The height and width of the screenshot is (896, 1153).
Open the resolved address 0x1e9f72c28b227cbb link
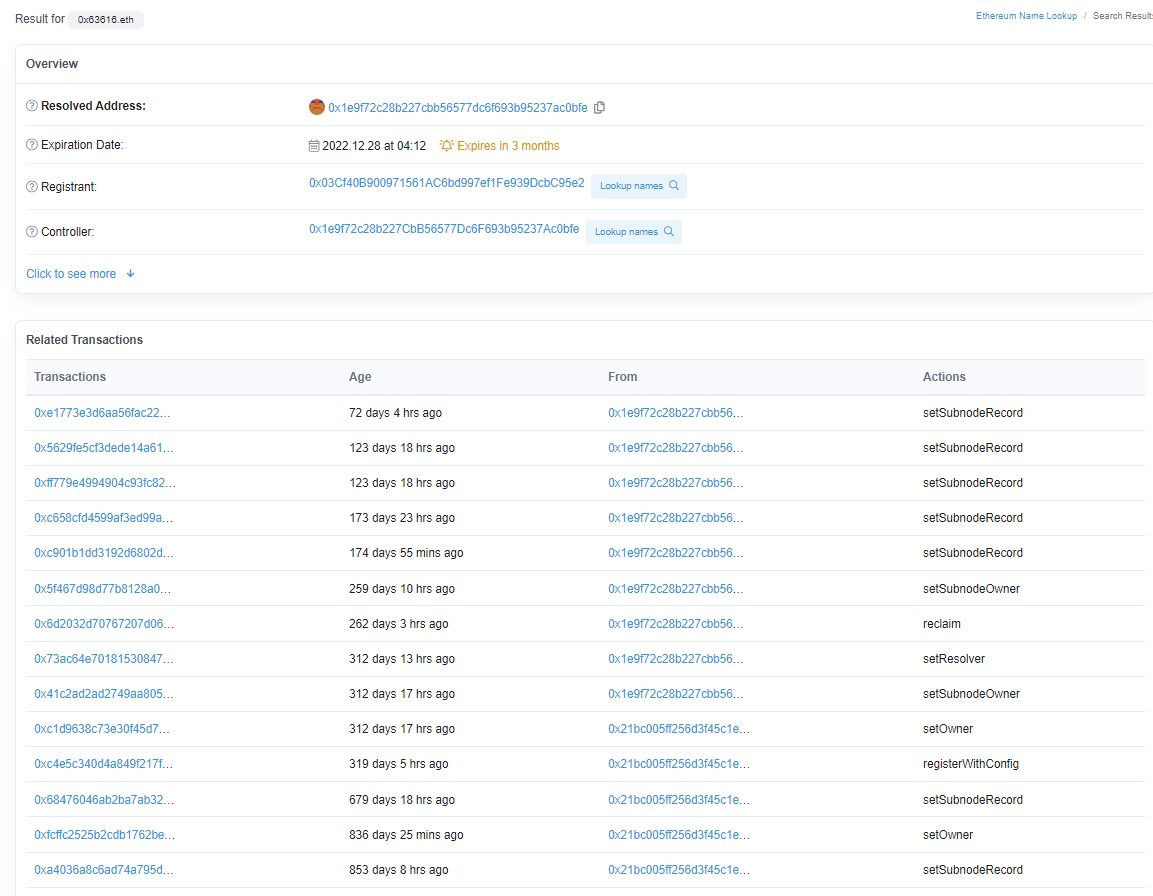point(457,108)
